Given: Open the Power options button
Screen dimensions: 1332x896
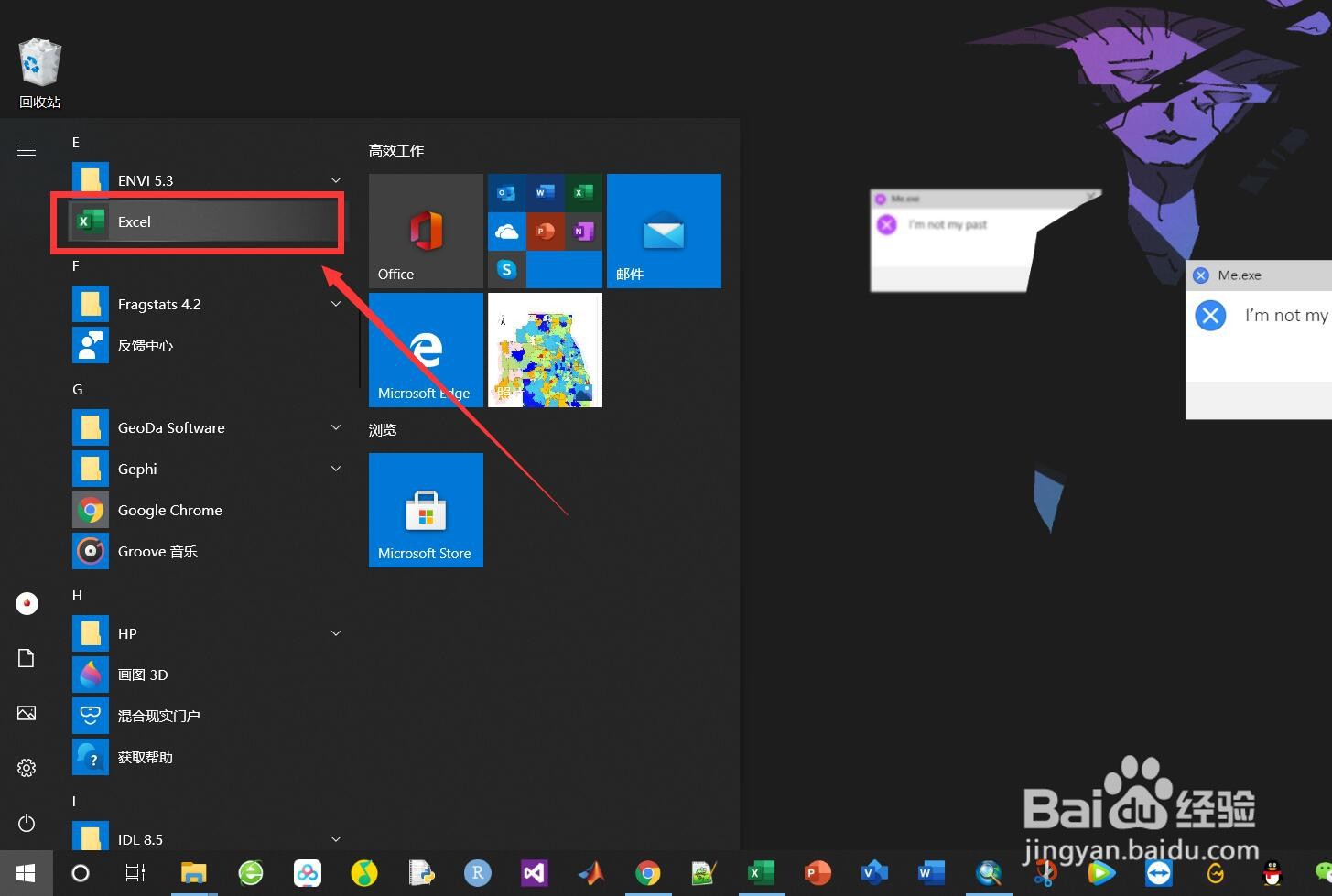Looking at the screenshot, I should 27,823.
